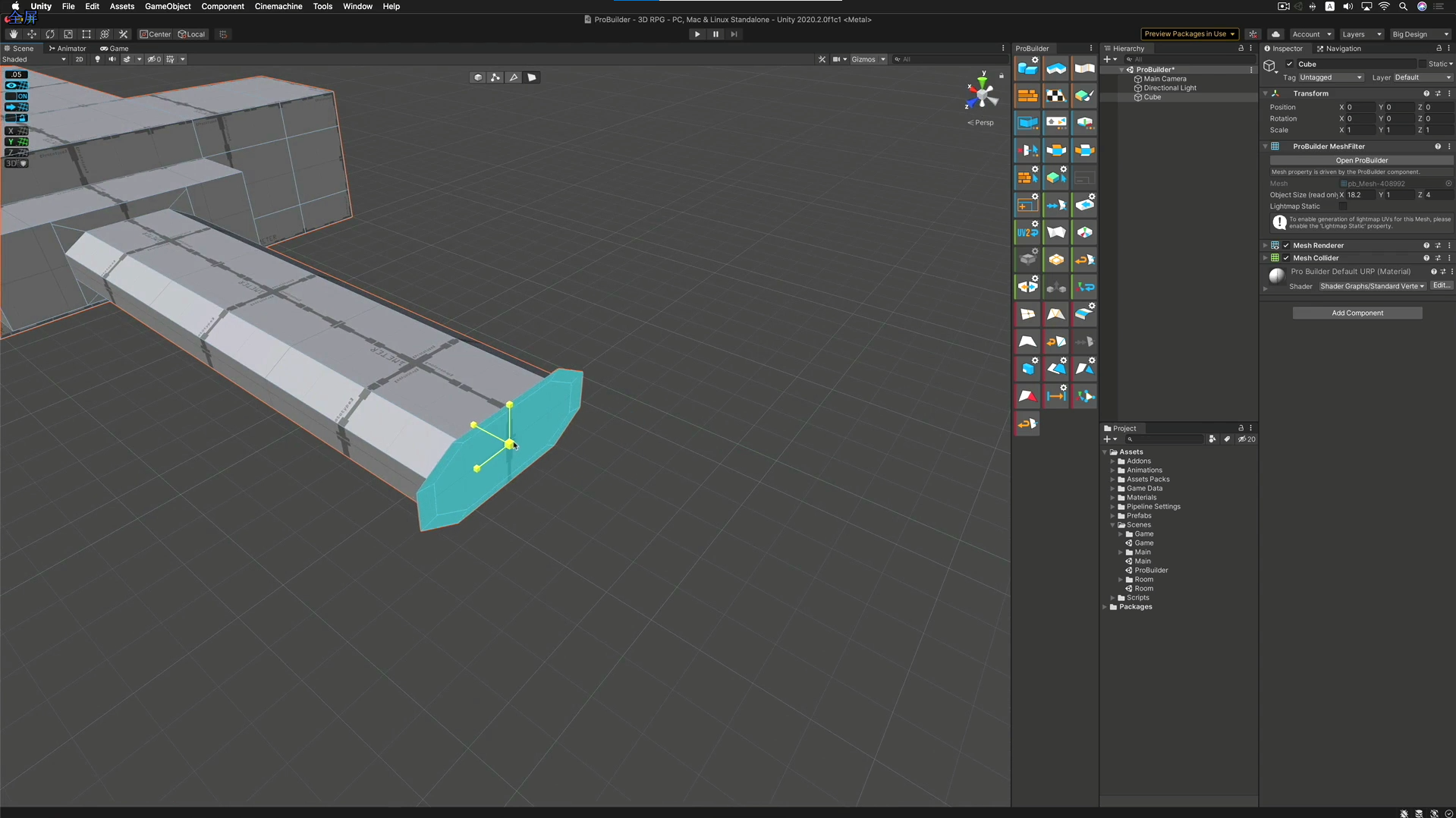Select the Rotate tool in the main toolbar
This screenshot has height=818, width=1456.
(x=50, y=34)
